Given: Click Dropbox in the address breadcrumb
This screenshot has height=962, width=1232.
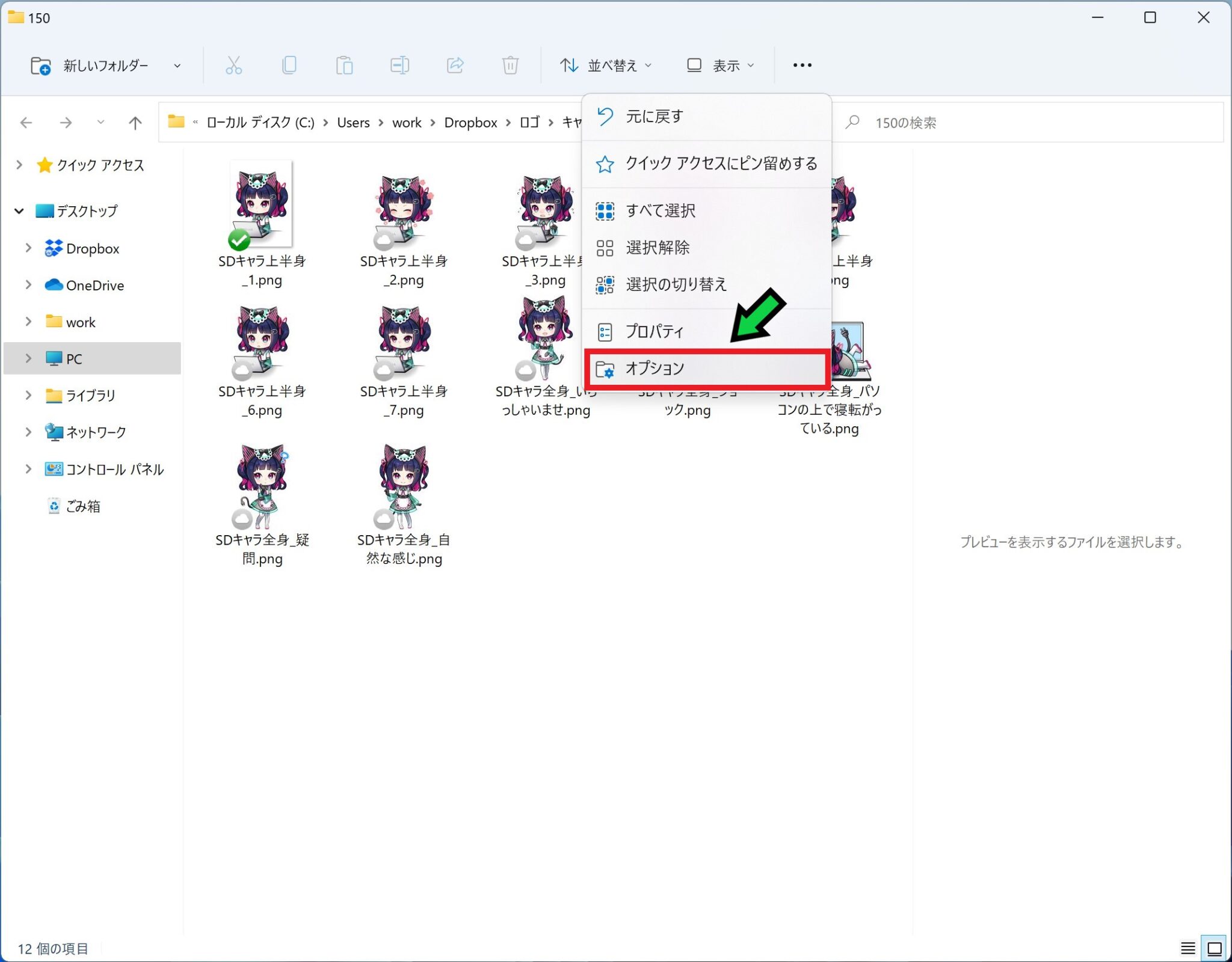Looking at the screenshot, I should (x=470, y=123).
